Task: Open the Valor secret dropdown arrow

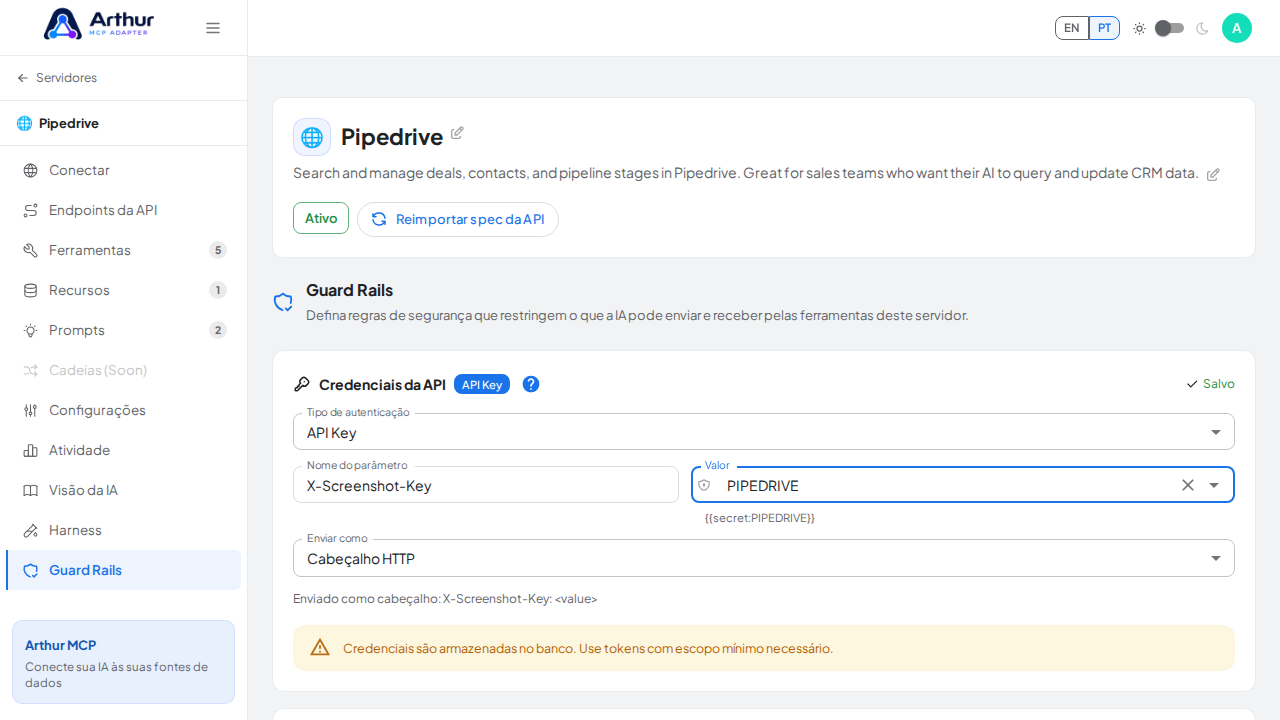Action: (1214, 485)
